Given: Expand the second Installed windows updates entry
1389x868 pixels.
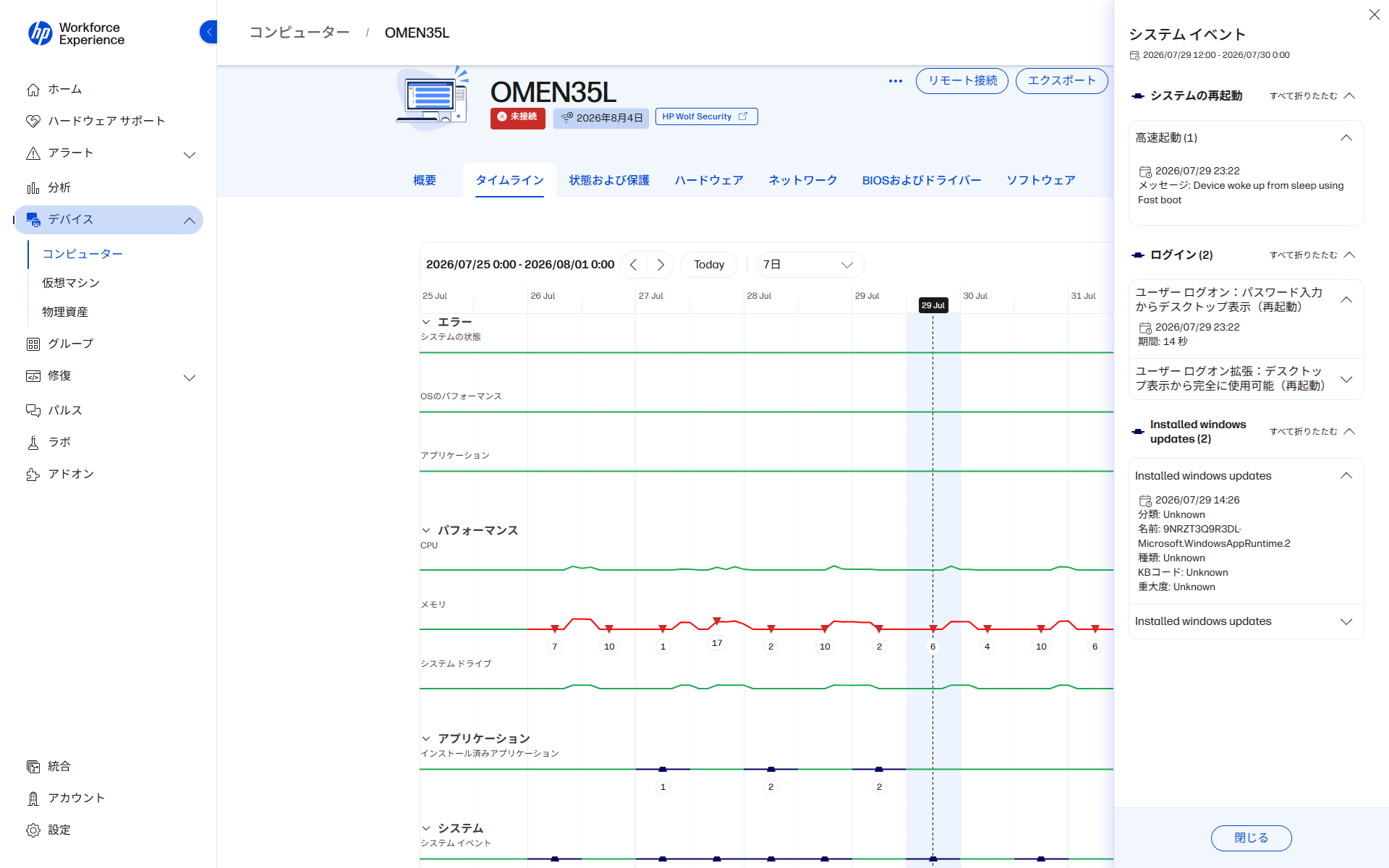Looking at the screenshot, I should [x=1346, y=621].
